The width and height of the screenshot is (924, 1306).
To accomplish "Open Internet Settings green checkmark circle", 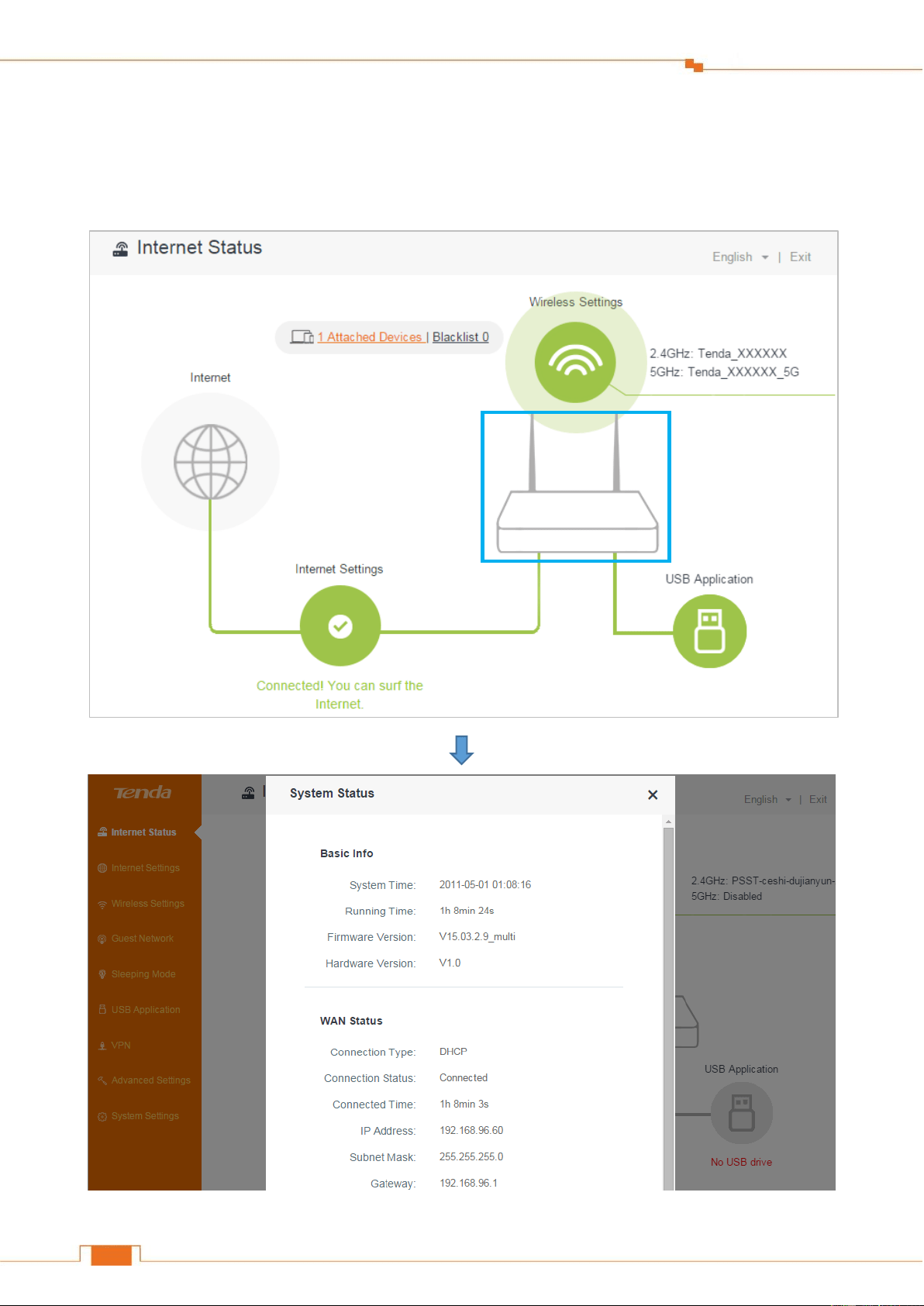I will (x=340, y=625).
